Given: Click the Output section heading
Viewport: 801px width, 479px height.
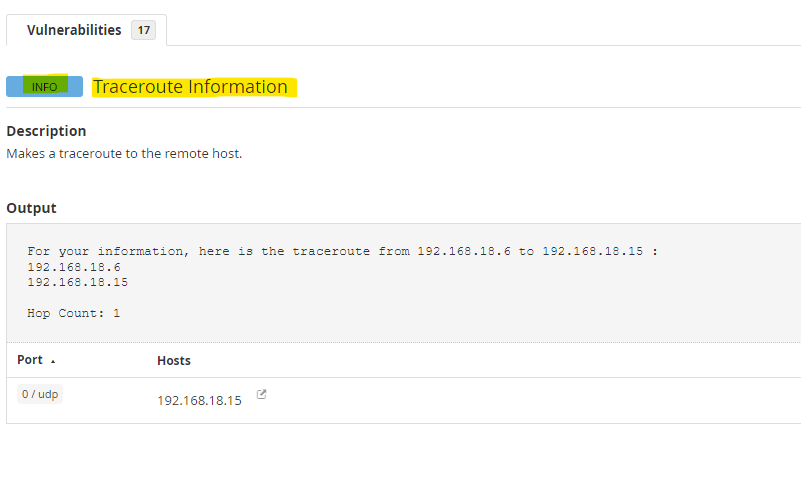Looking at the screenshot, I should tap(31, 208).
